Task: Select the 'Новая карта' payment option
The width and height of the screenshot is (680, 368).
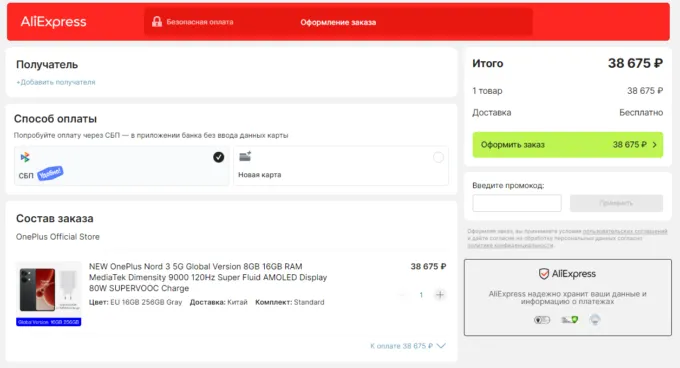Action: (x=341, y=166)
